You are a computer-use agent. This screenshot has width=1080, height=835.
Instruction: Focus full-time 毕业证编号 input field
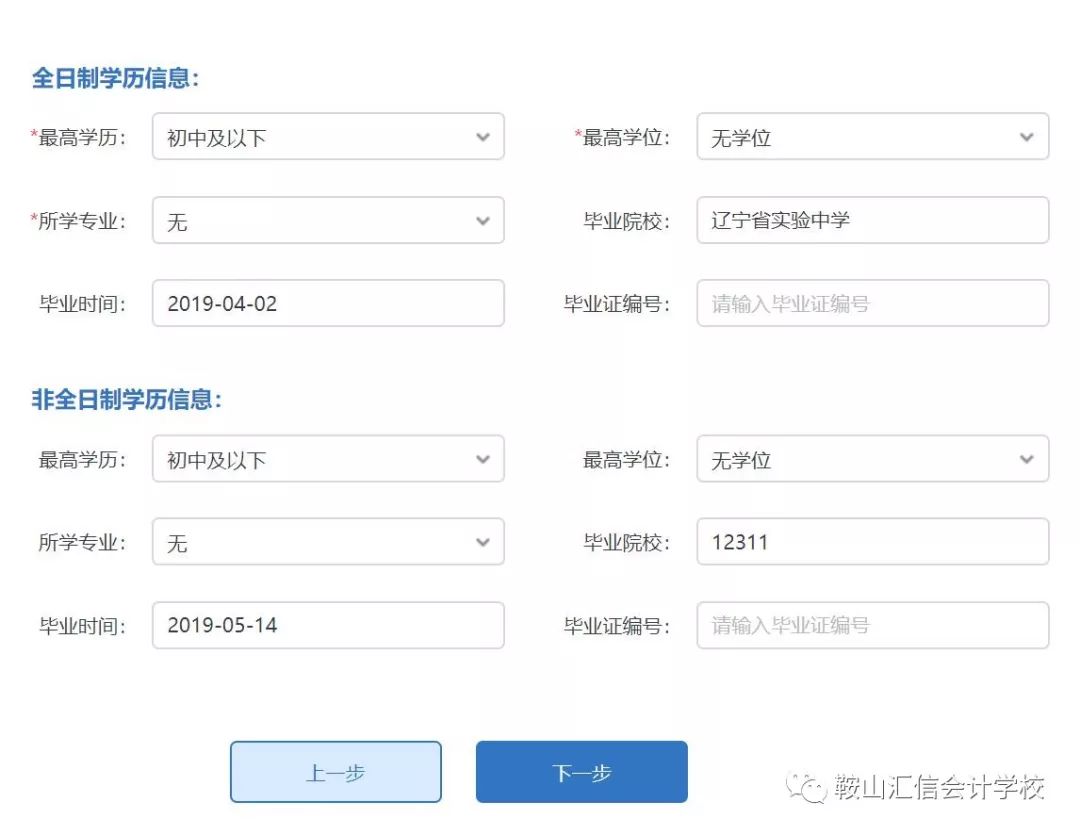coord(872,303)
